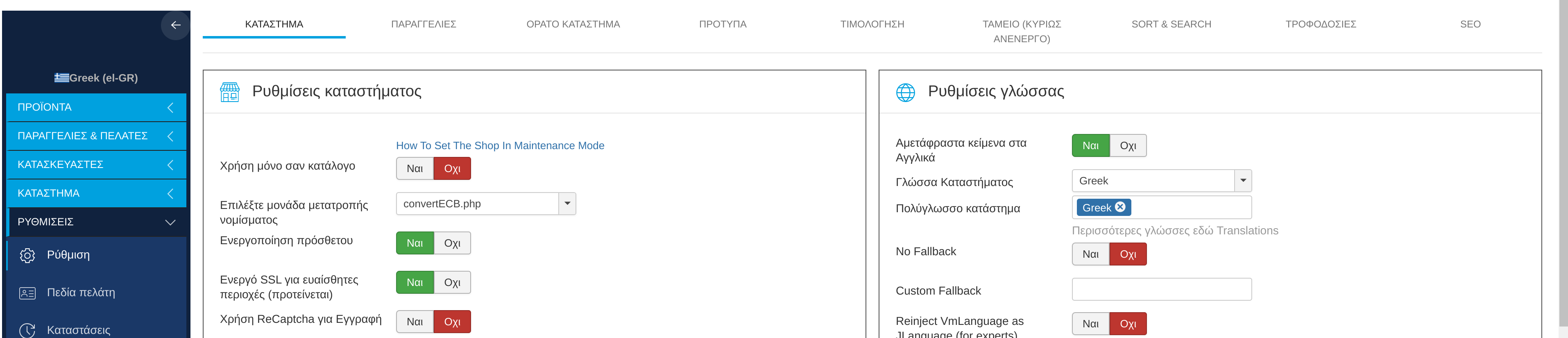Click the Greek flag language icon

click(61, 78)
